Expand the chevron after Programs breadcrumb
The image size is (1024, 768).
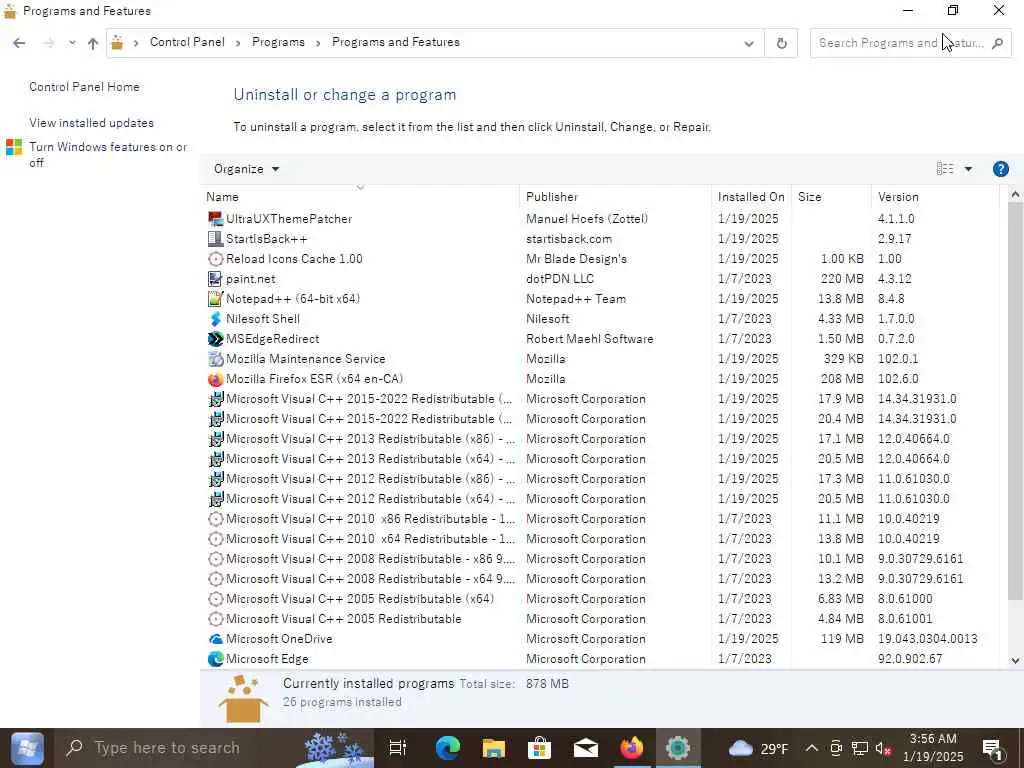[x=318, y=43]
